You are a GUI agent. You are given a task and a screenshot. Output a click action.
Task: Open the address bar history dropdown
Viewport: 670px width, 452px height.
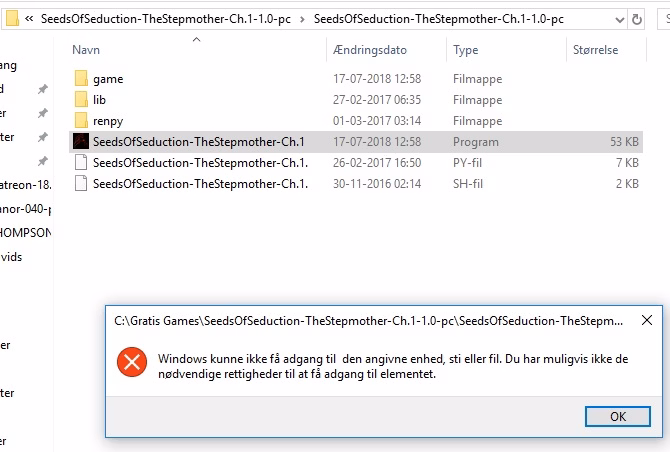[620, 20]
